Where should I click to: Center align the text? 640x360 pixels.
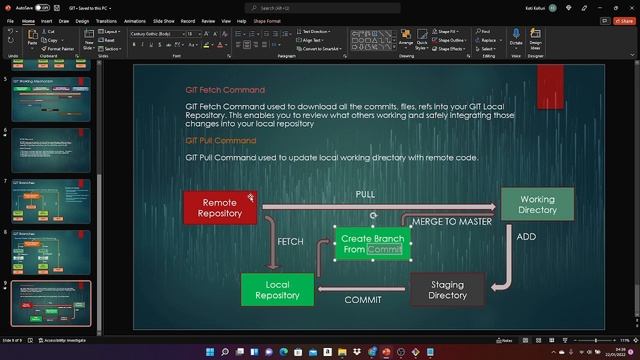[x=247, y=45]
